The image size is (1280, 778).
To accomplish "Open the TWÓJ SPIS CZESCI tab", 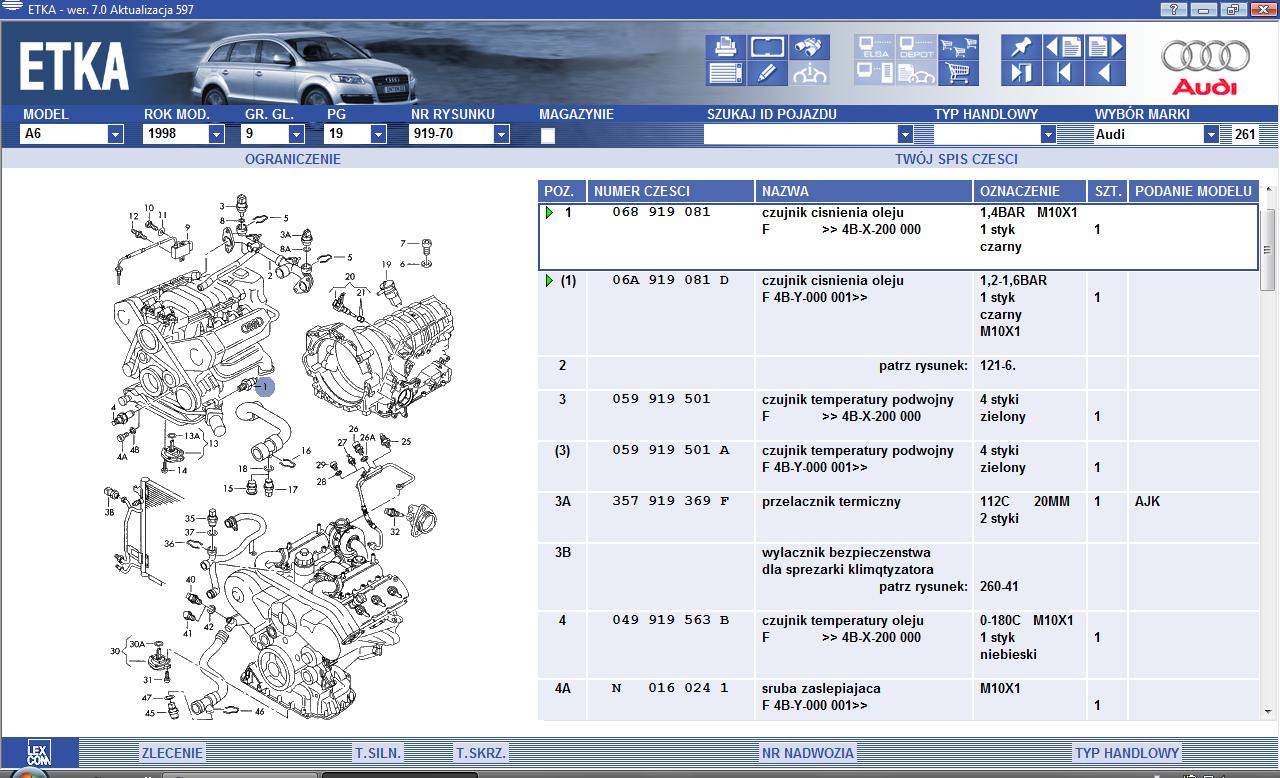I will 956,159.
